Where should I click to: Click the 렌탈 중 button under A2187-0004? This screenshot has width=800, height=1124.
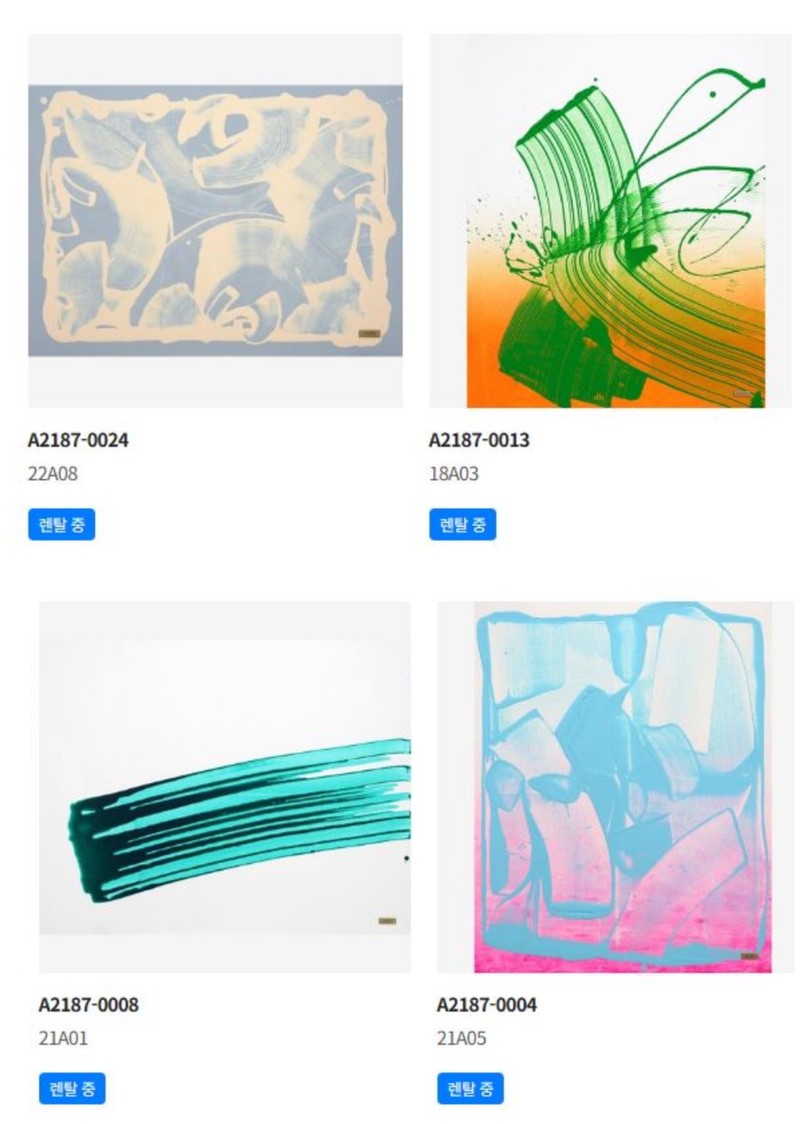pyautogui.click(x=470, y=1089)
